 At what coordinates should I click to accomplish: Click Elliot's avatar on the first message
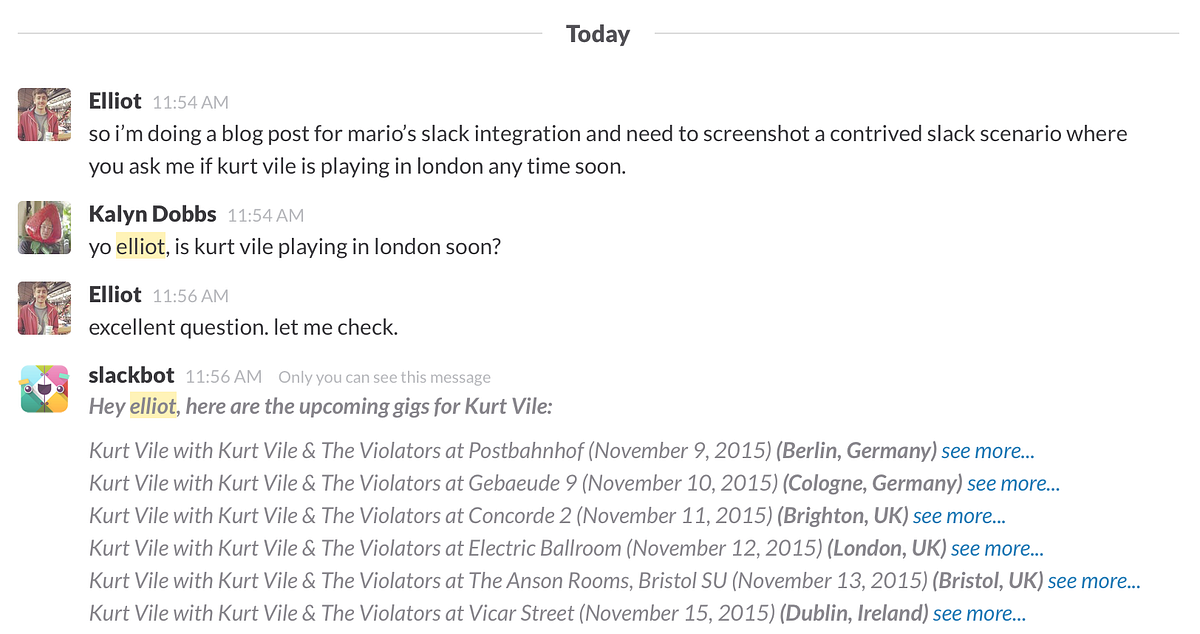point(44,114)
